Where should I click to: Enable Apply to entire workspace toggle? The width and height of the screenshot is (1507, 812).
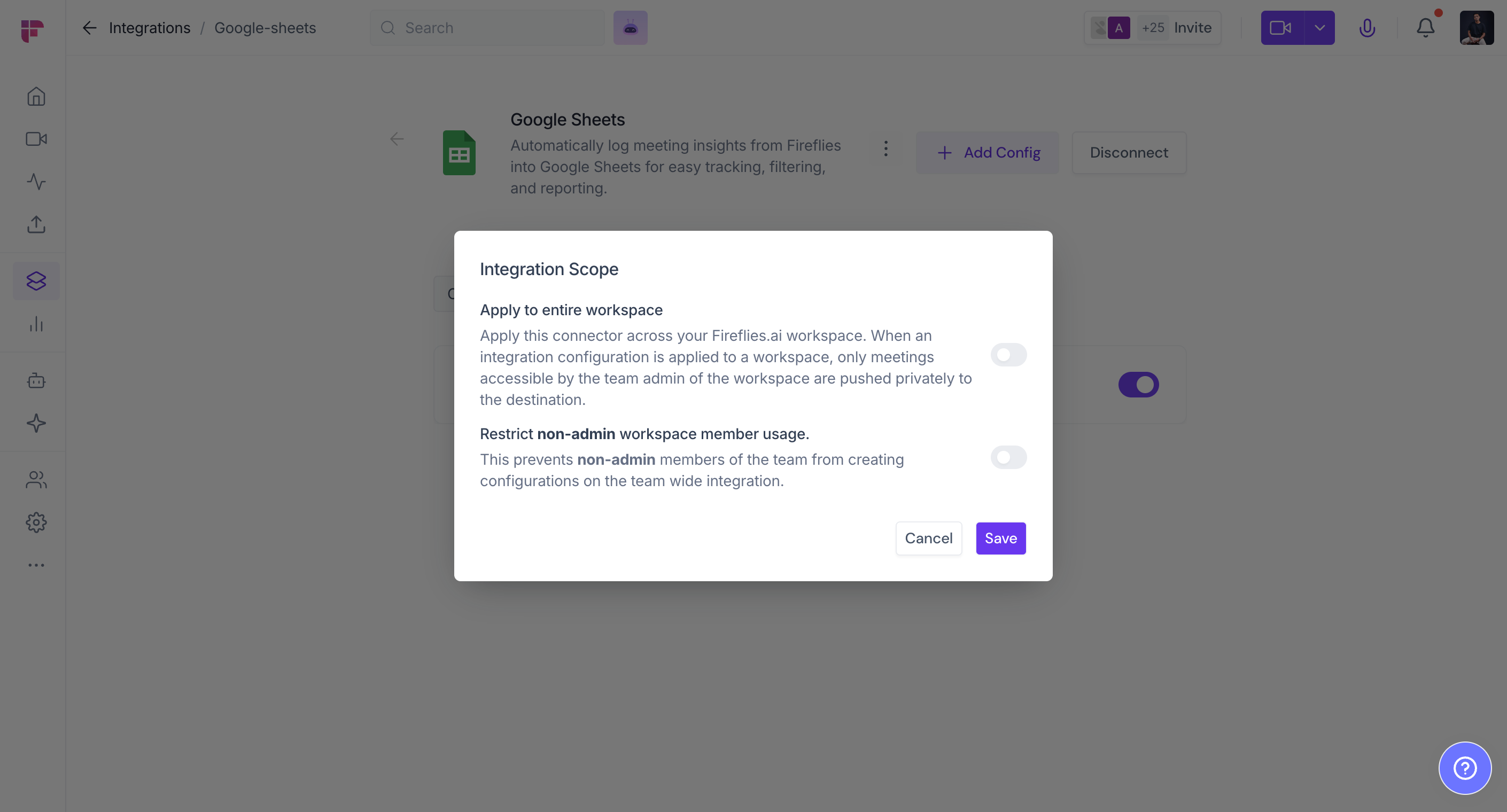coord(1008,355)
